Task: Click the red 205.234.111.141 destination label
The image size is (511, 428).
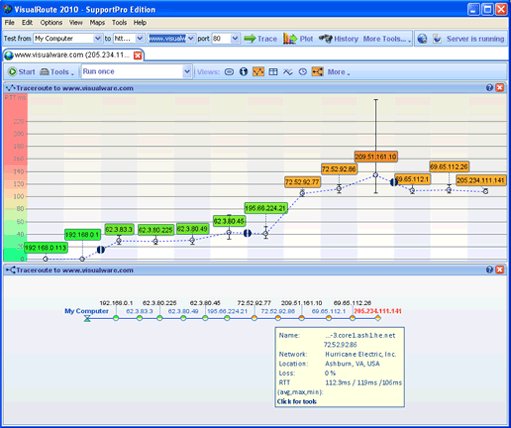Action: tap(378, 311)
